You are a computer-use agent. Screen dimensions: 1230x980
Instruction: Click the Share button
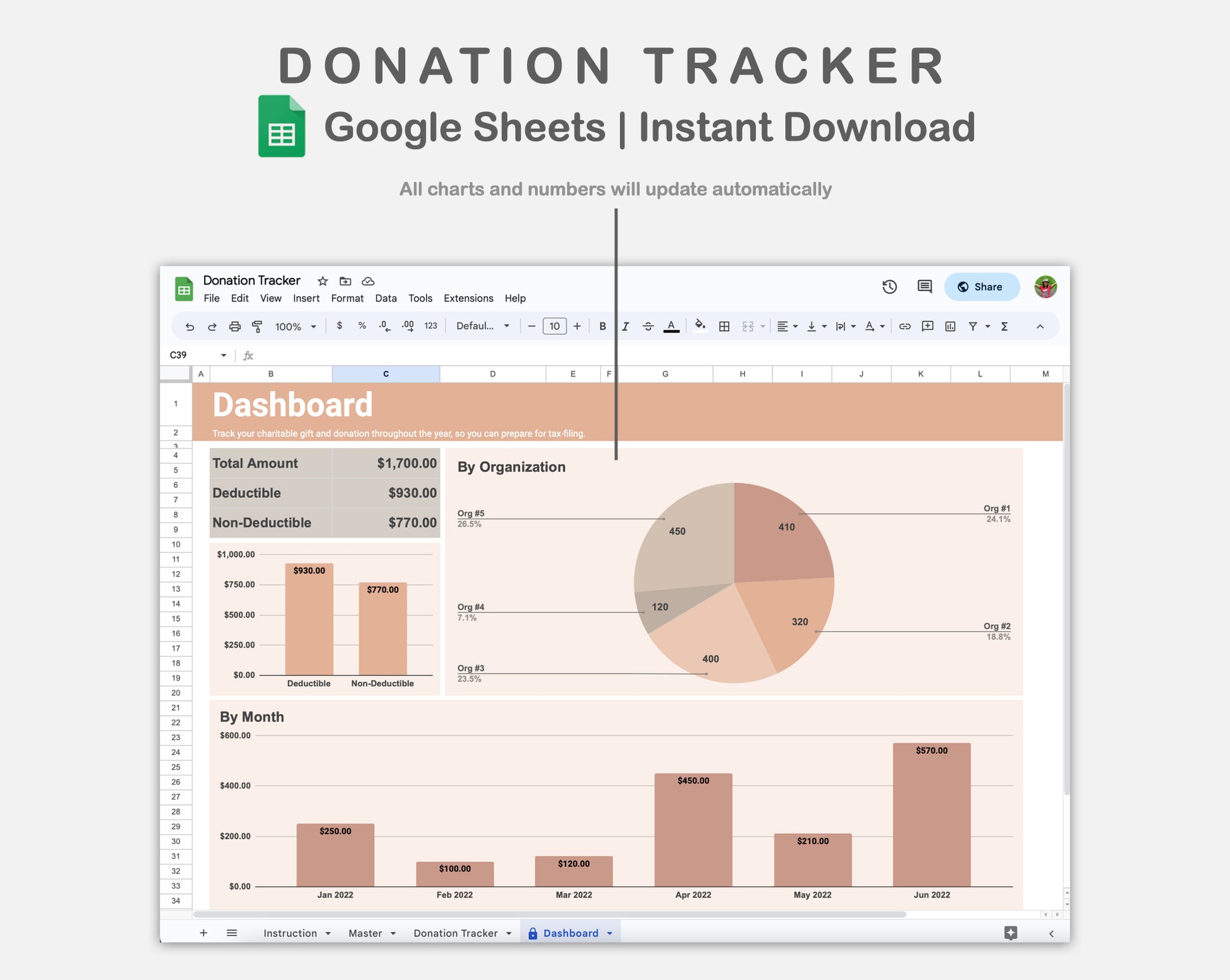click(x=982, y=287)
